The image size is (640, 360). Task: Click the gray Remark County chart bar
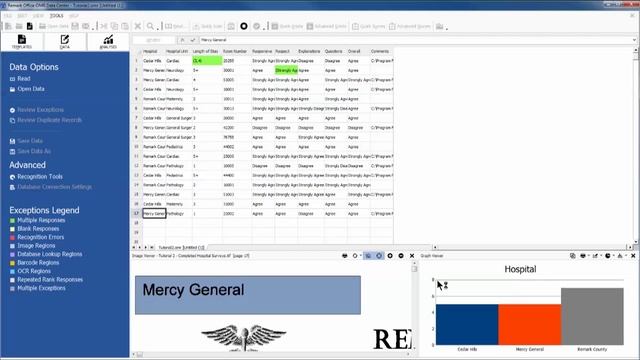592,316
